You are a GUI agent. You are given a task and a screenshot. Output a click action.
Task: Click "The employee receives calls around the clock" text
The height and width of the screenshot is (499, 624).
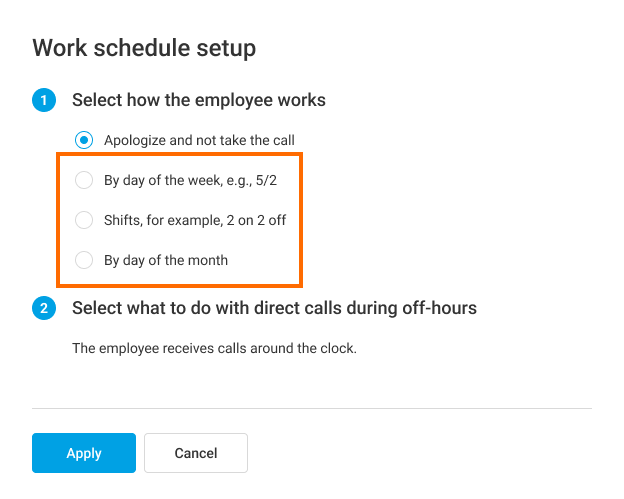pyautogui.click(x=214, y=349)
